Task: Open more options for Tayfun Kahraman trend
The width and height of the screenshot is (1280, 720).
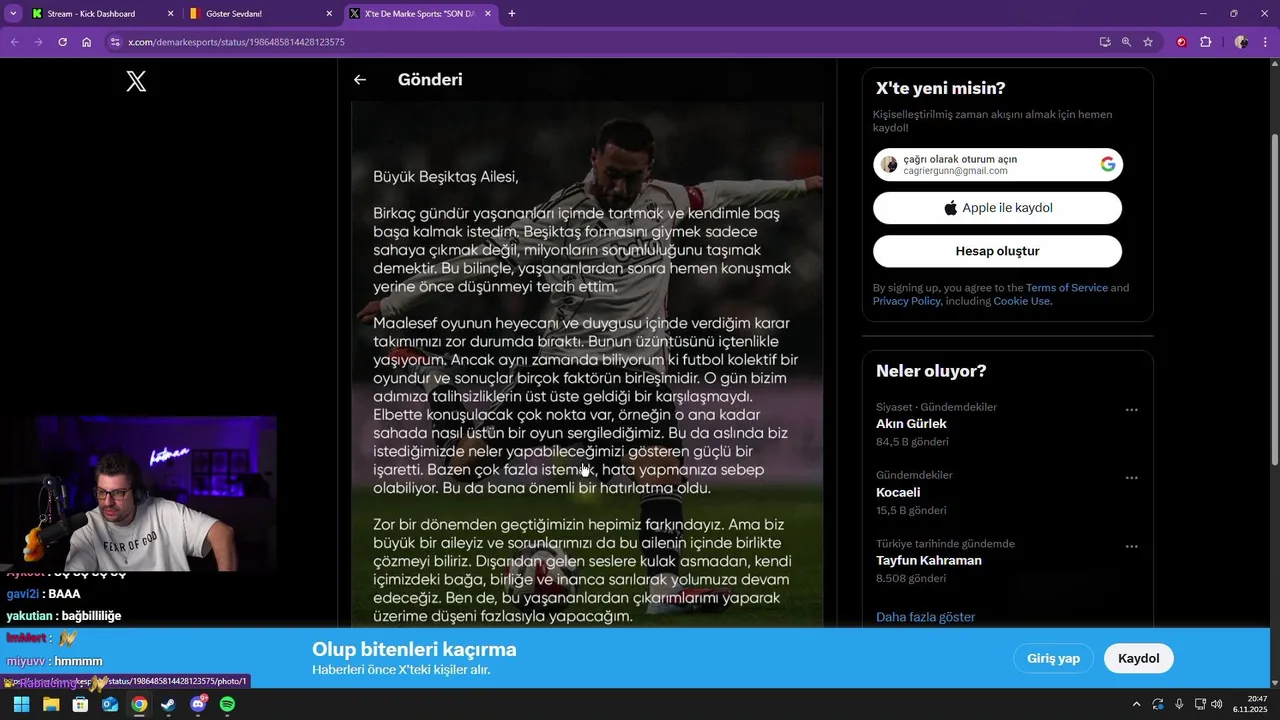Action: pos(1131,547)
